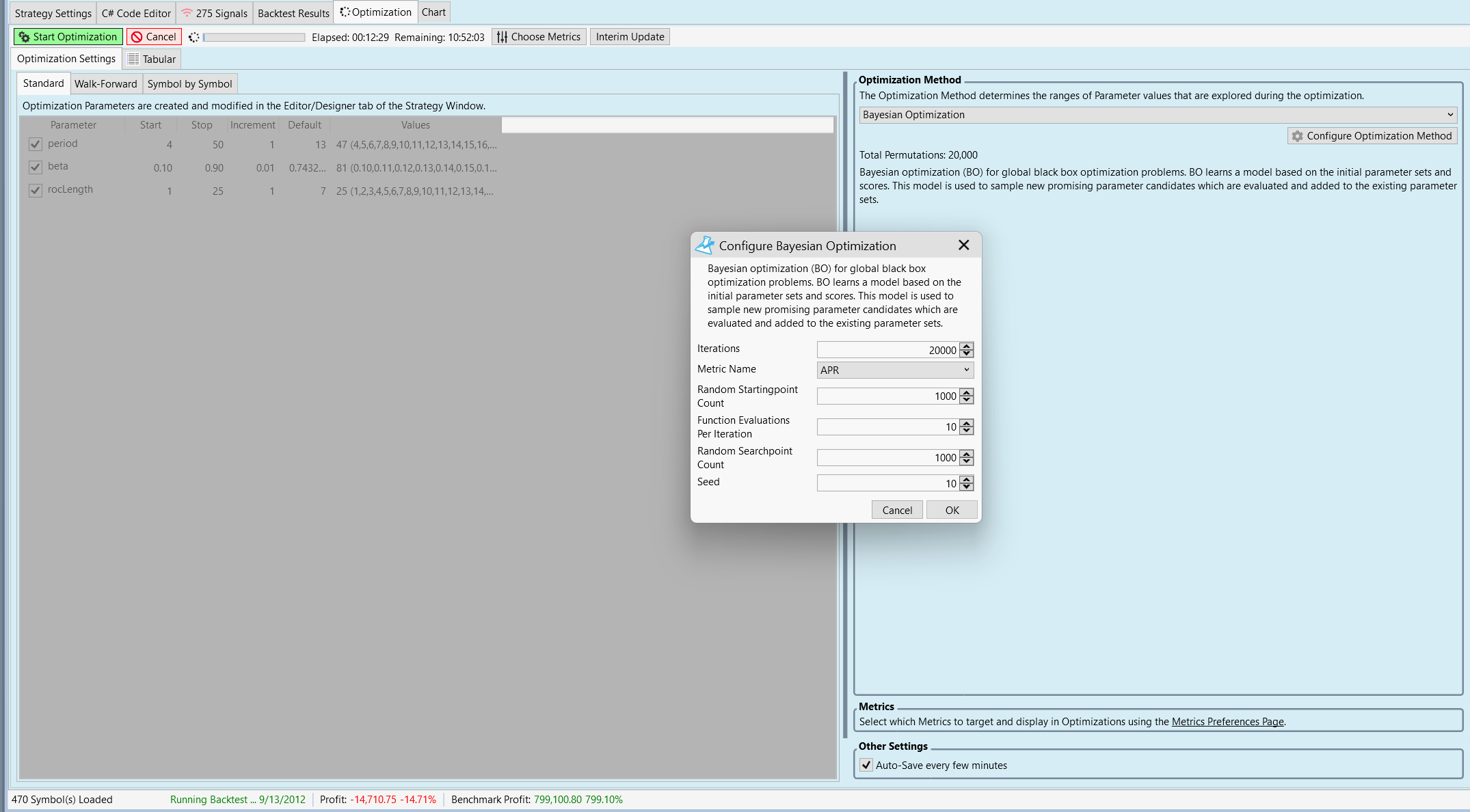Click the 275 Signals wifi icon

pos(187,13)
